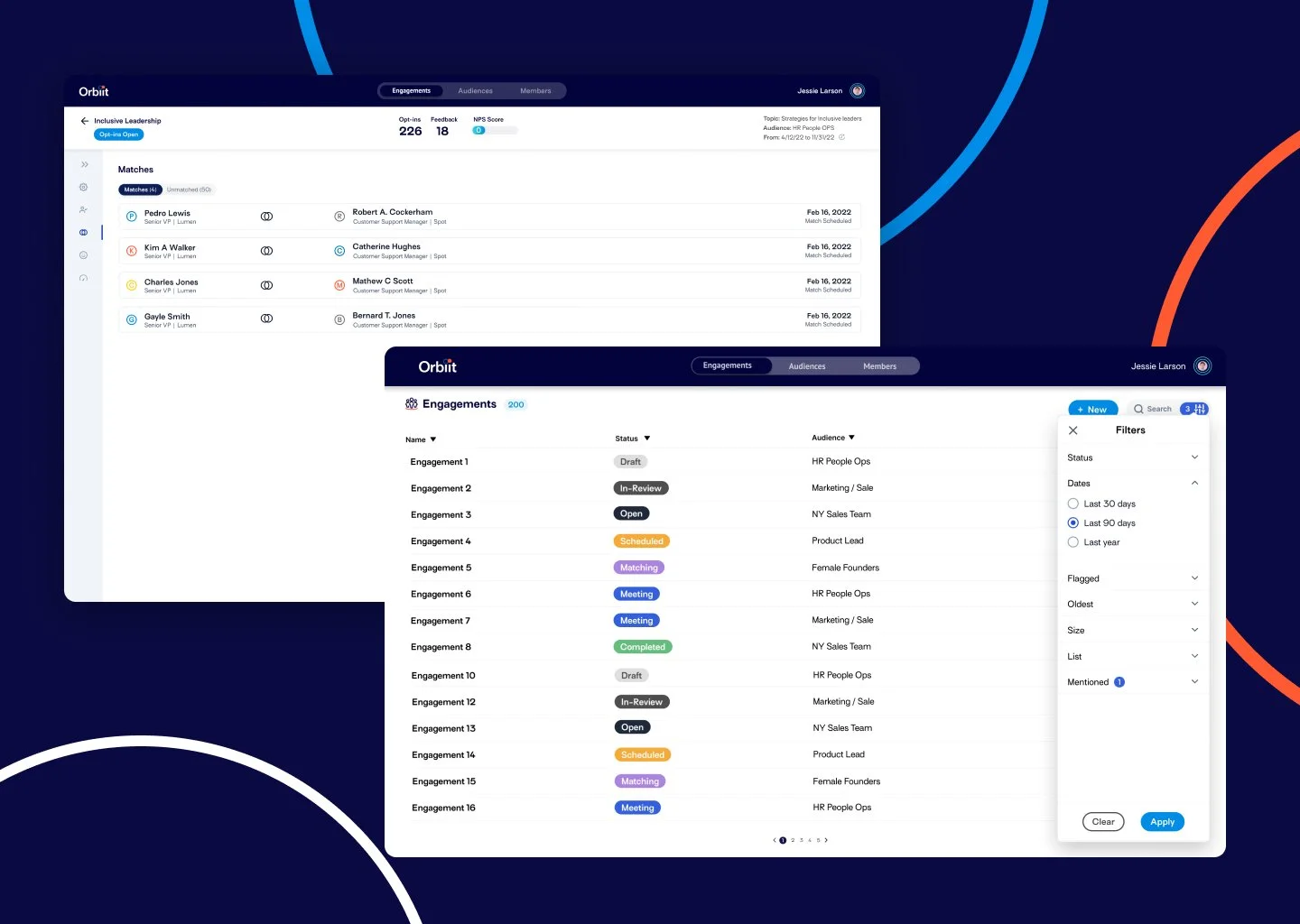
Task: Switch to Audiences tab in the front window
Action: point(807,366)
